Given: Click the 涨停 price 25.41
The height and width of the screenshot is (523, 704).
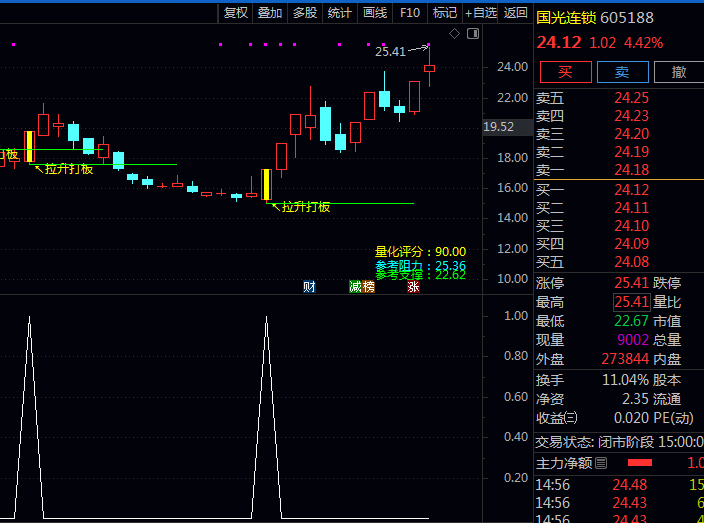Looking at the screenshot, I should 632,283.
